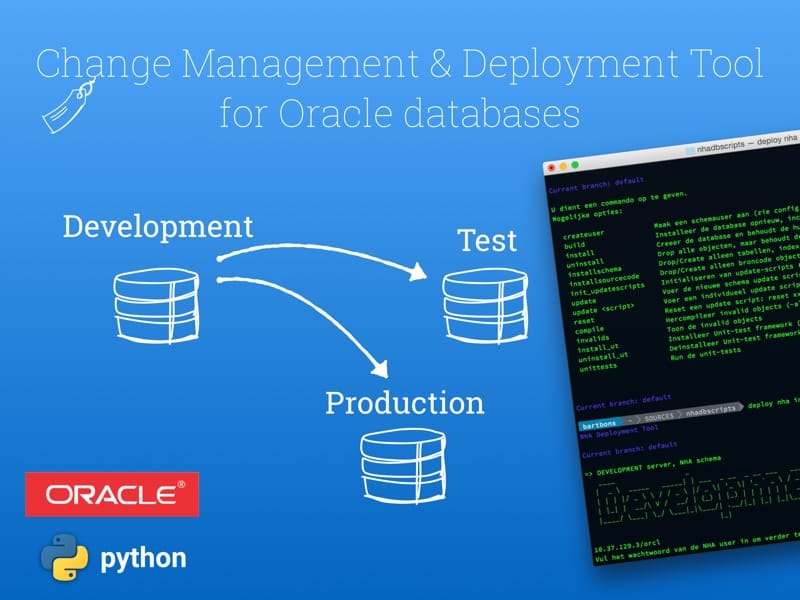Close the terminal with the red button
This screenshot has height=600, width=800.
pyautogui.click(x=551, y=167)
